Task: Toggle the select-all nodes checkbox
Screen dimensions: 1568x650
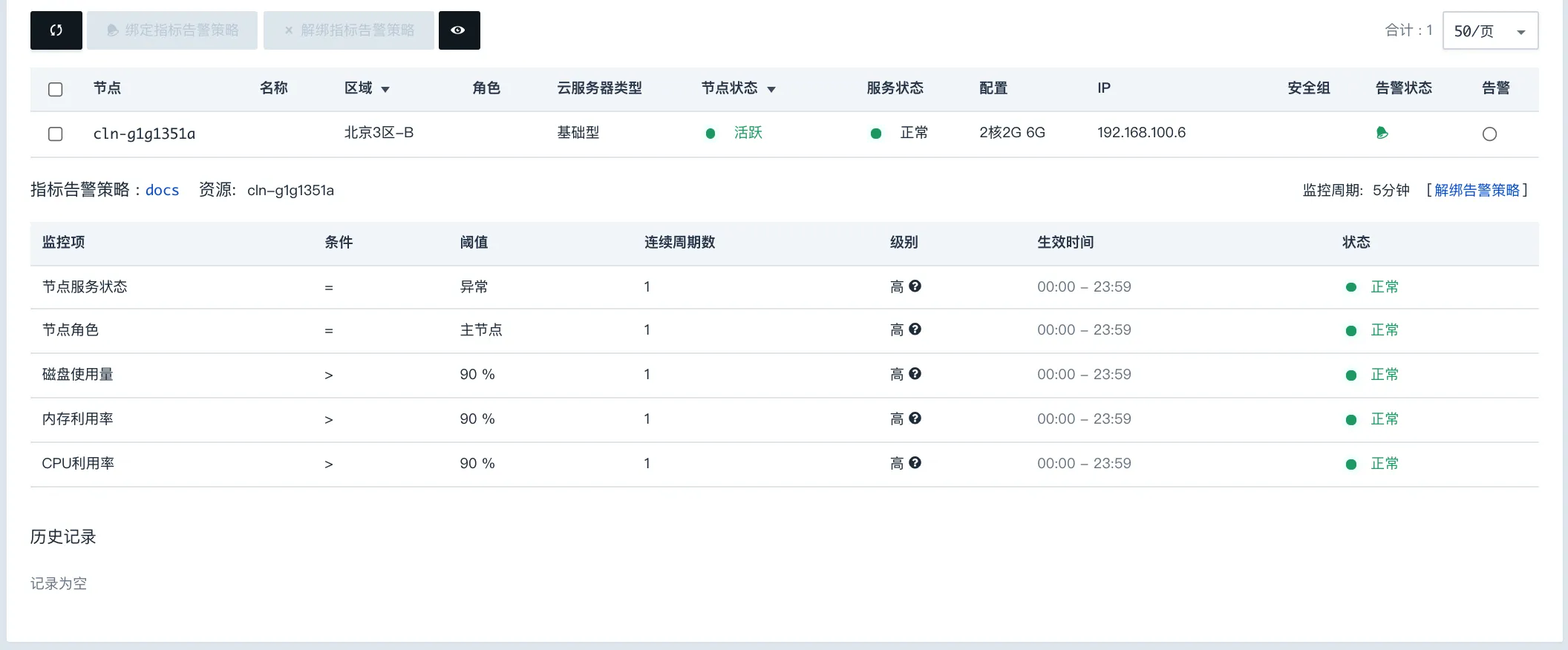Action: 56,90
